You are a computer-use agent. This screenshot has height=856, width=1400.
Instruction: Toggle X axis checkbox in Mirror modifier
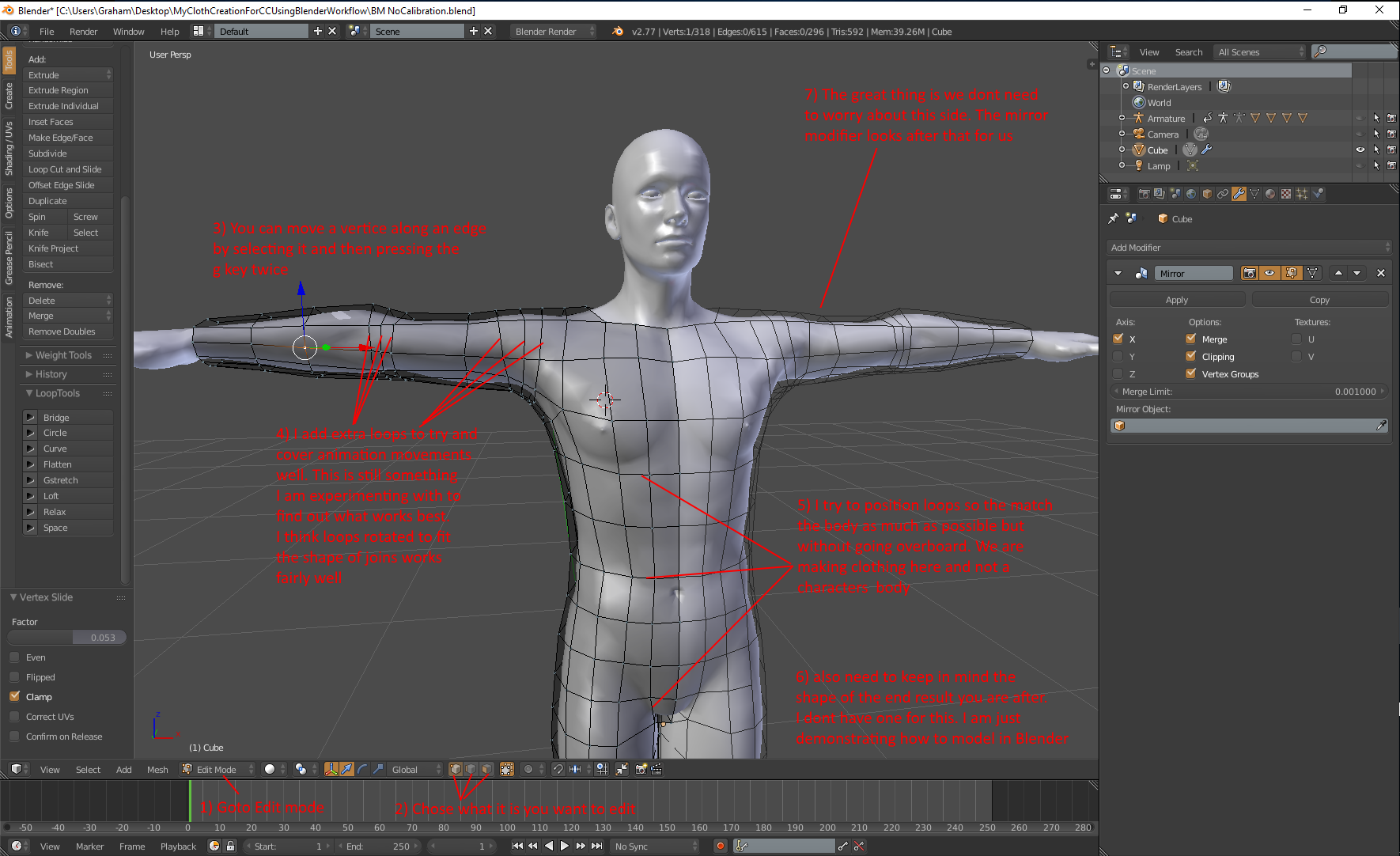pos(1118,339)
